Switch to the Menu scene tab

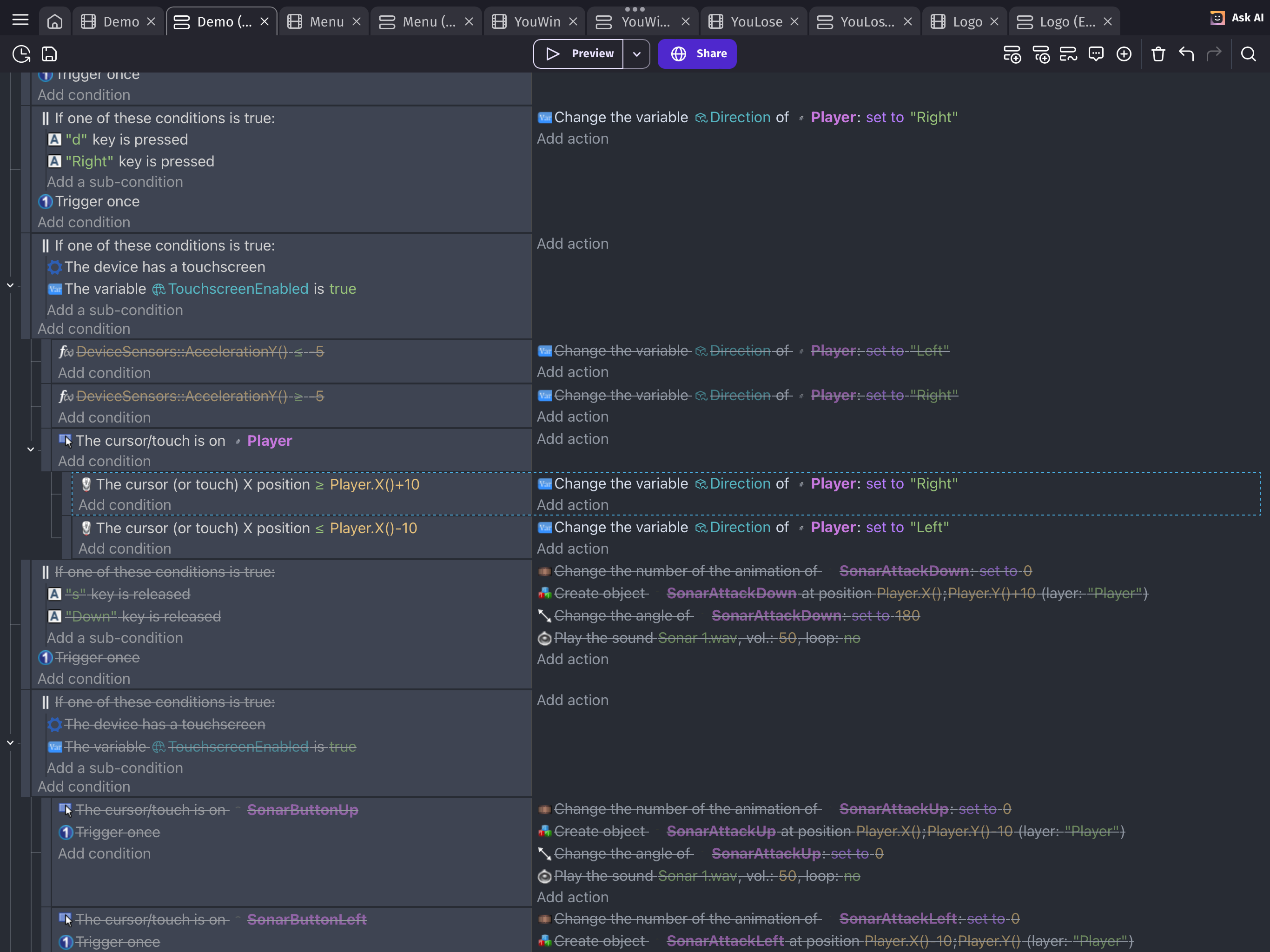pos(324,22)
